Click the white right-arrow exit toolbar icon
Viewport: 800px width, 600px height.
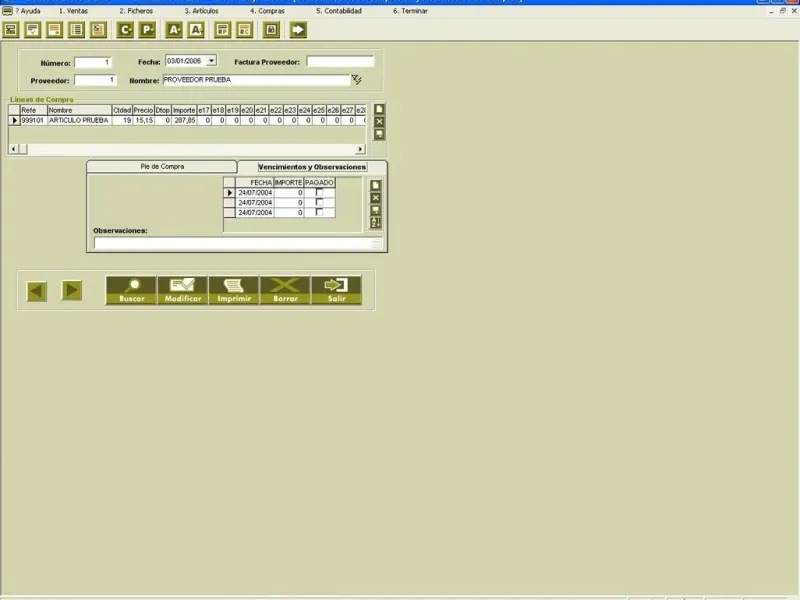(x=298, y=30)
